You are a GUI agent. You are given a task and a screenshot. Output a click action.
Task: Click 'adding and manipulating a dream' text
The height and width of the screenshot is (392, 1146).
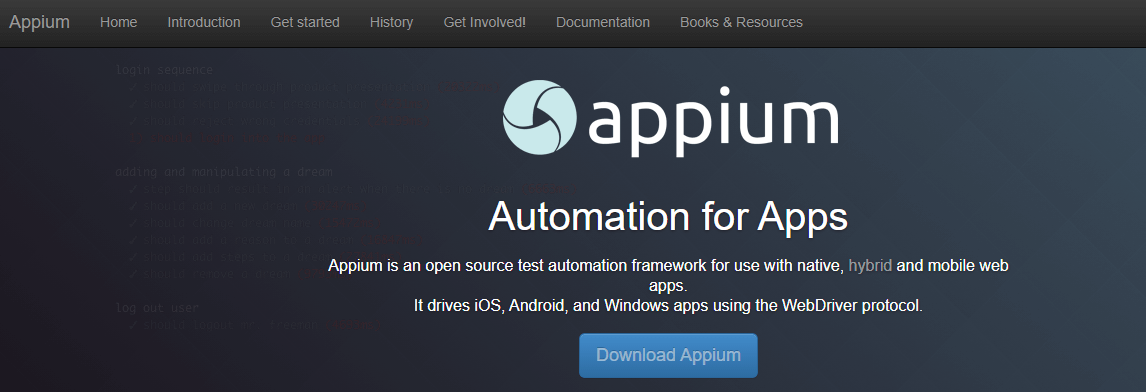click(x=224, y=173)
